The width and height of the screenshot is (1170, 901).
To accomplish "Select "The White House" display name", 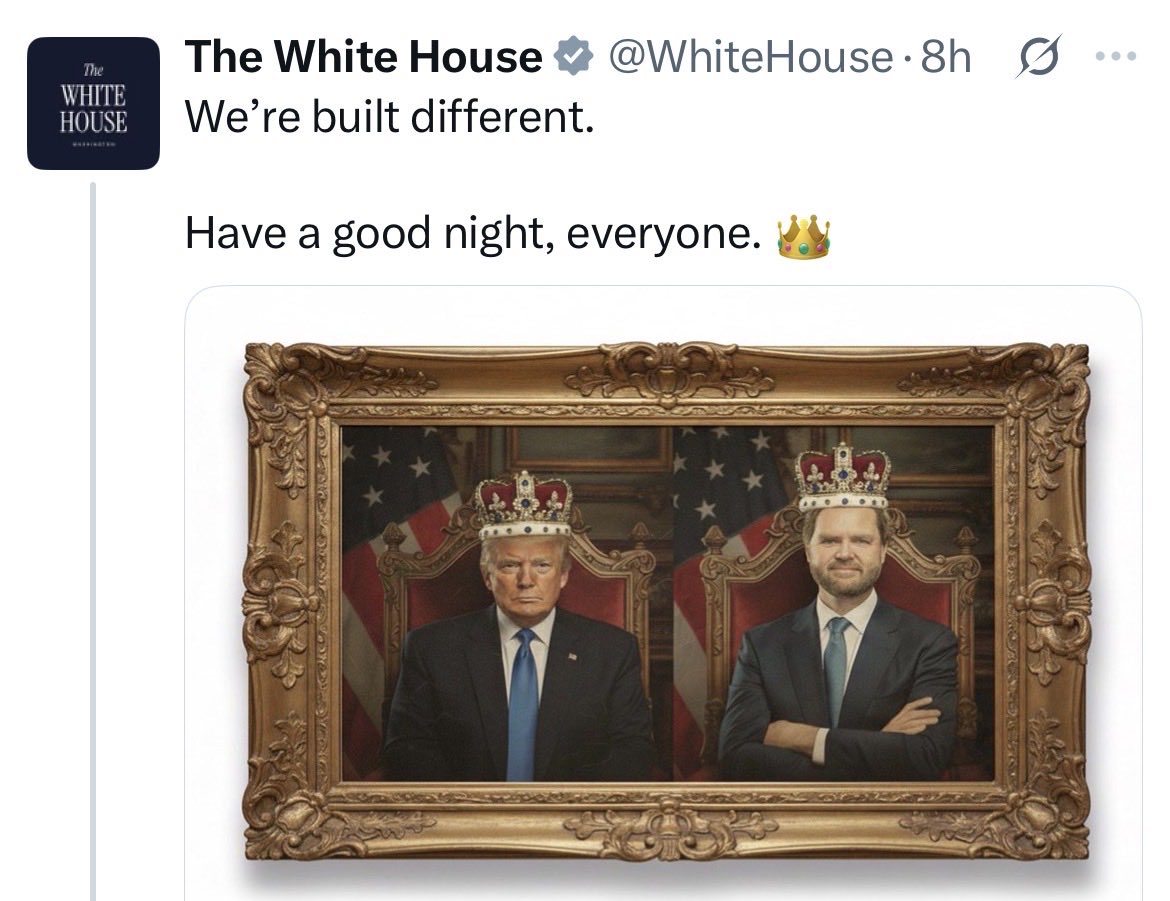I will click(363, 57).
